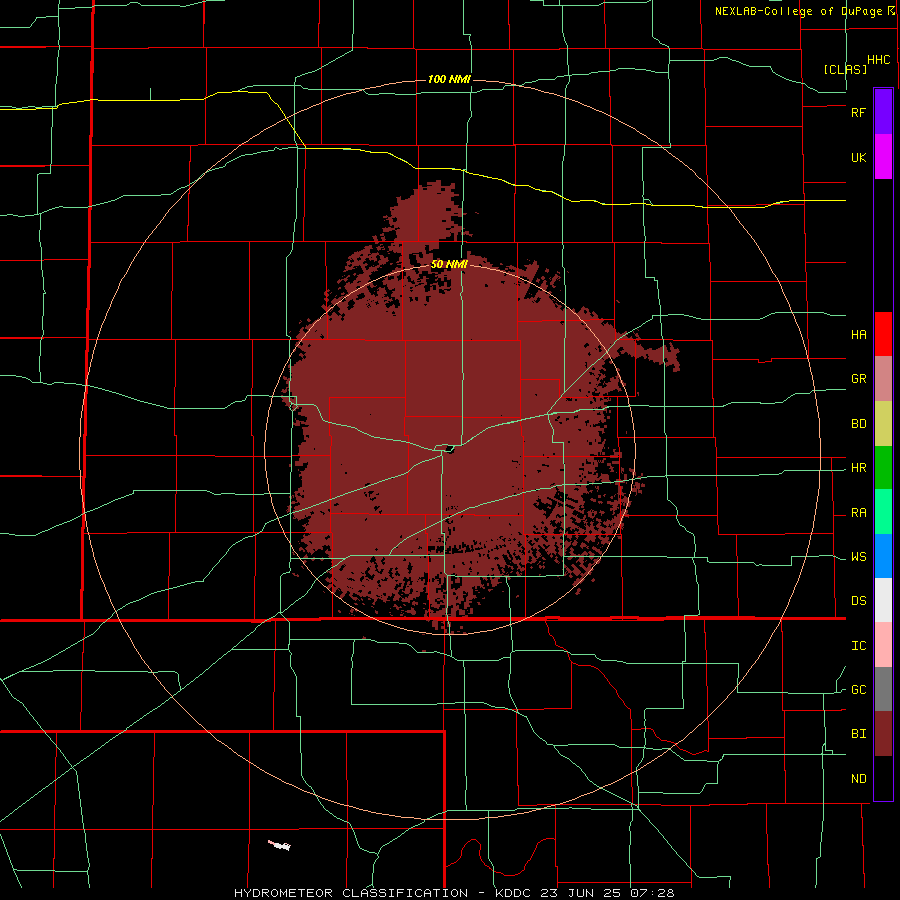Screen dimensions: 900x900
Task: Click the BD legend label
Action: pyautogui.click(x=858, y=424)
